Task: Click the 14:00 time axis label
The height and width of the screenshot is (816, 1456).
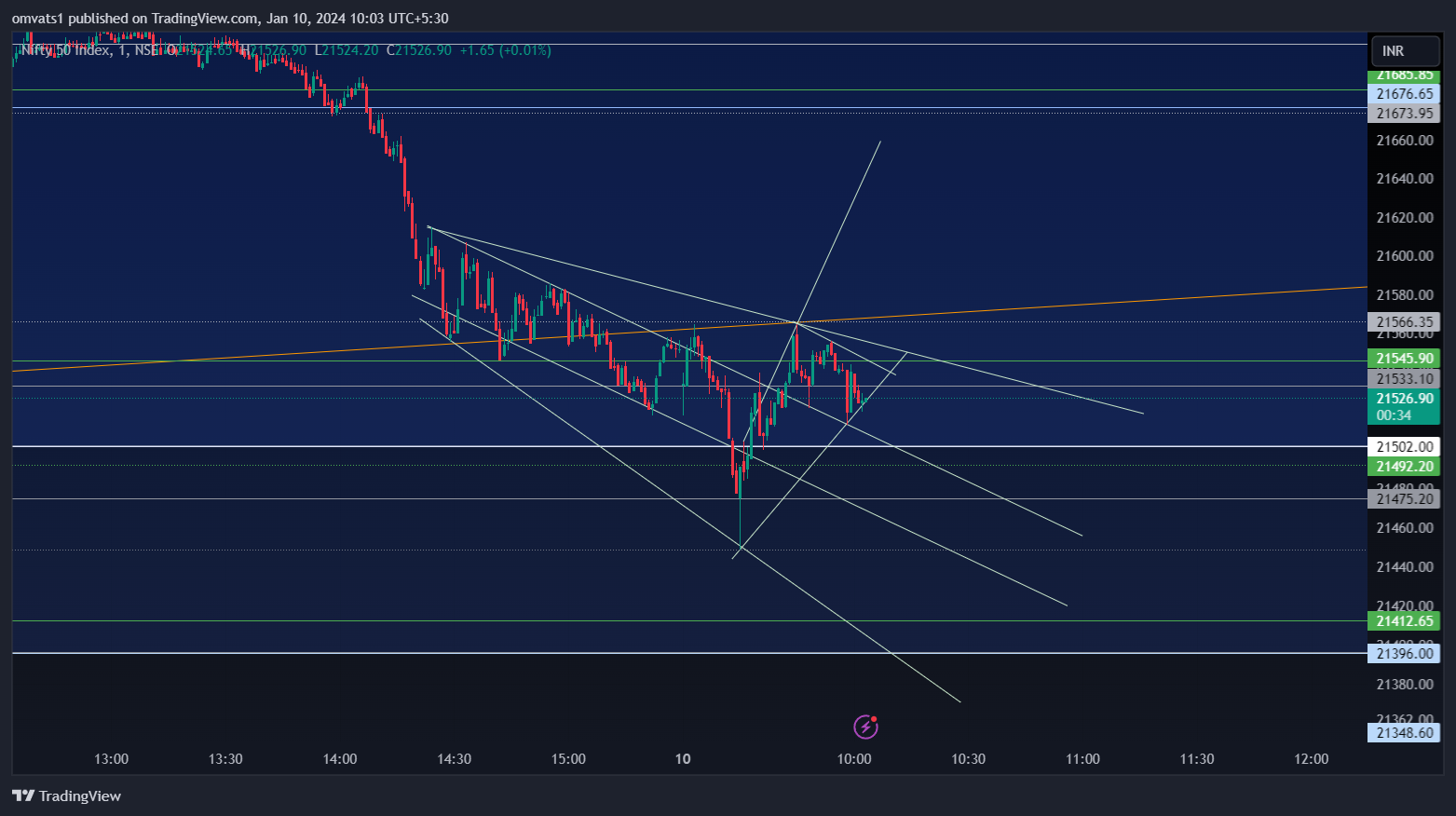Action: click(x=340, y=759)
